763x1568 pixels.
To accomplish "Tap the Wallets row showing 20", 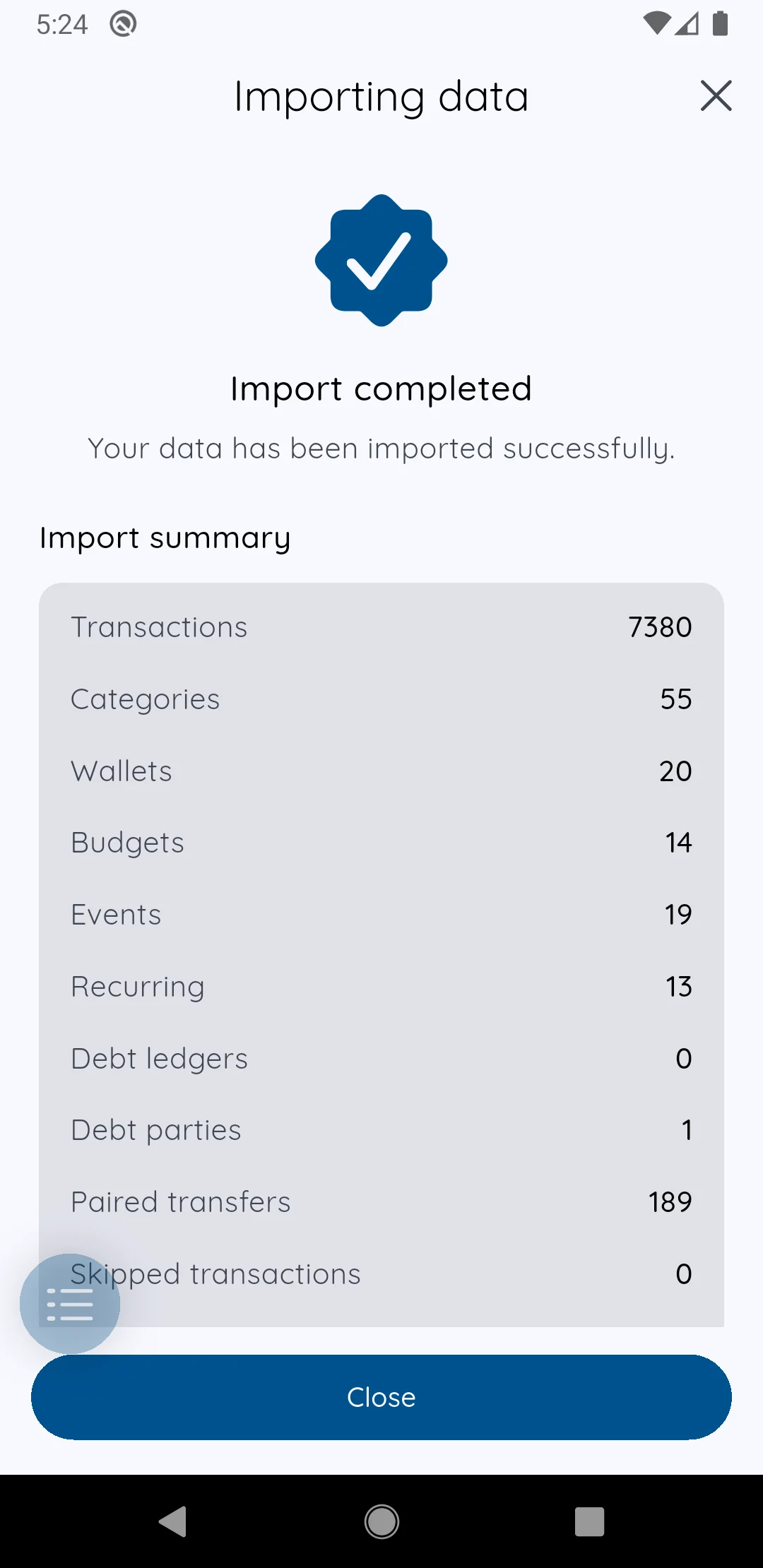I will [x=381, y=771].
